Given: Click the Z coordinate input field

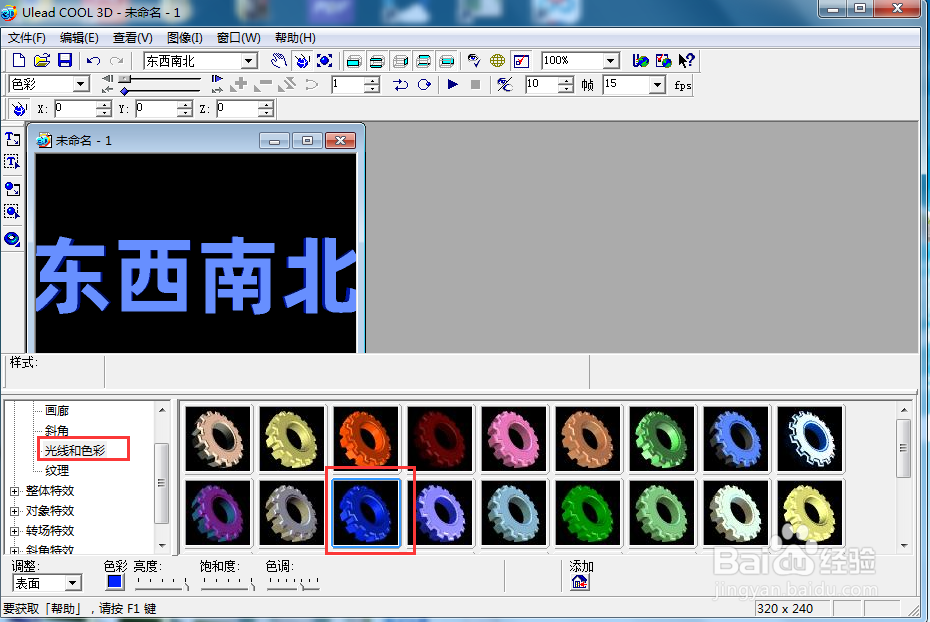Looking at the screenshot, I should tap(238, 109).
